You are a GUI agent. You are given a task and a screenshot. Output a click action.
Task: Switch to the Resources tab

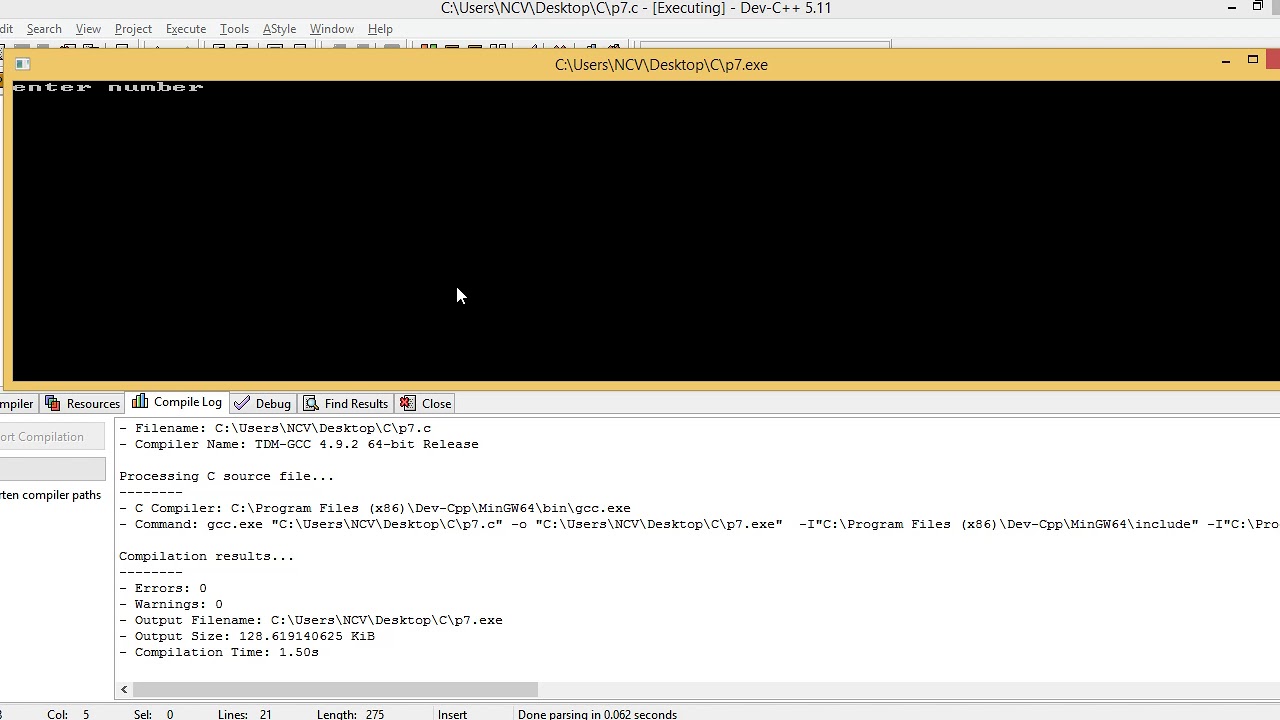pyautogui.click(x=83, y=403)
